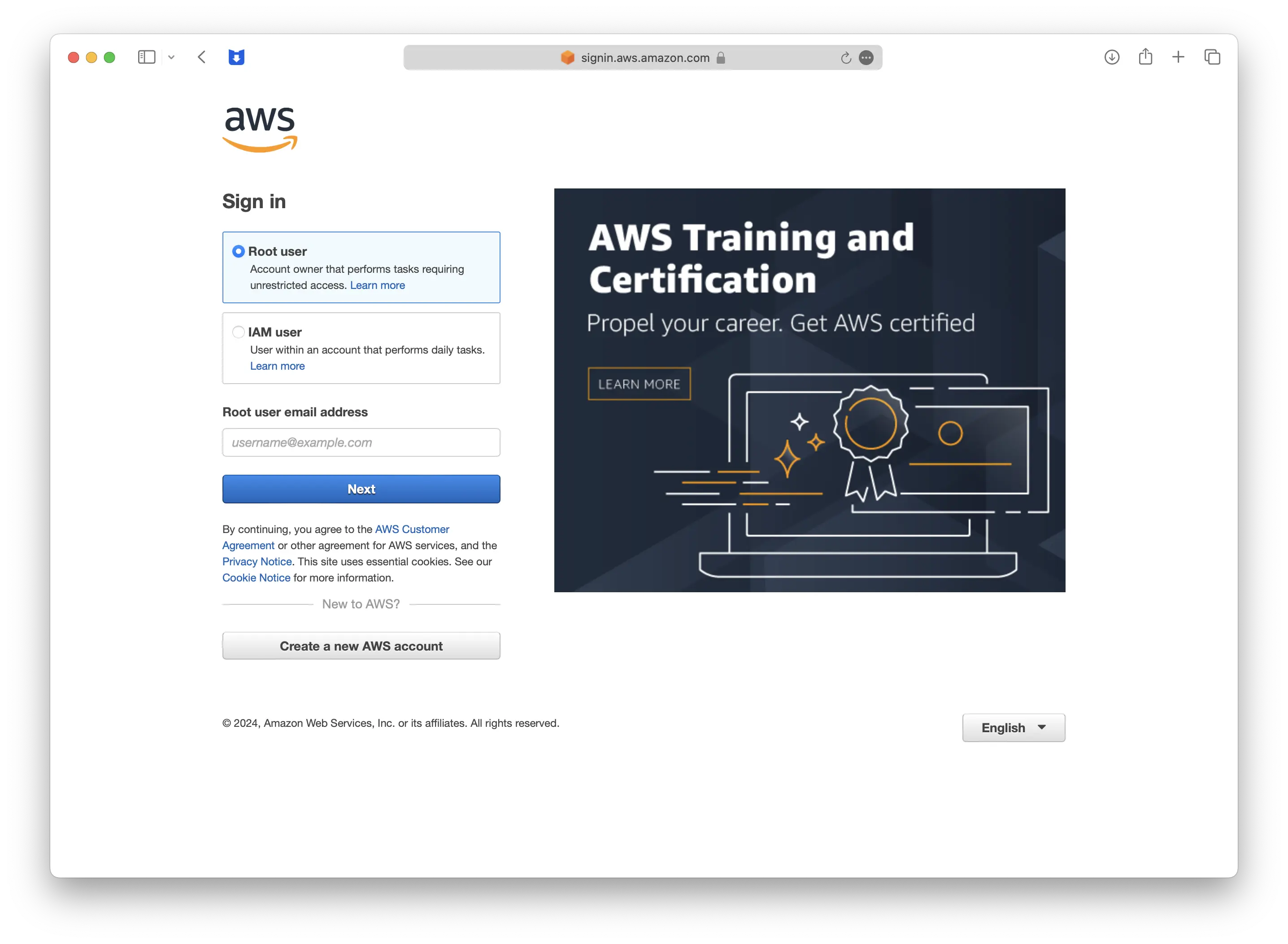Minimize the window with yellow button
This screenshot has height=944, width=1288.
91,57
